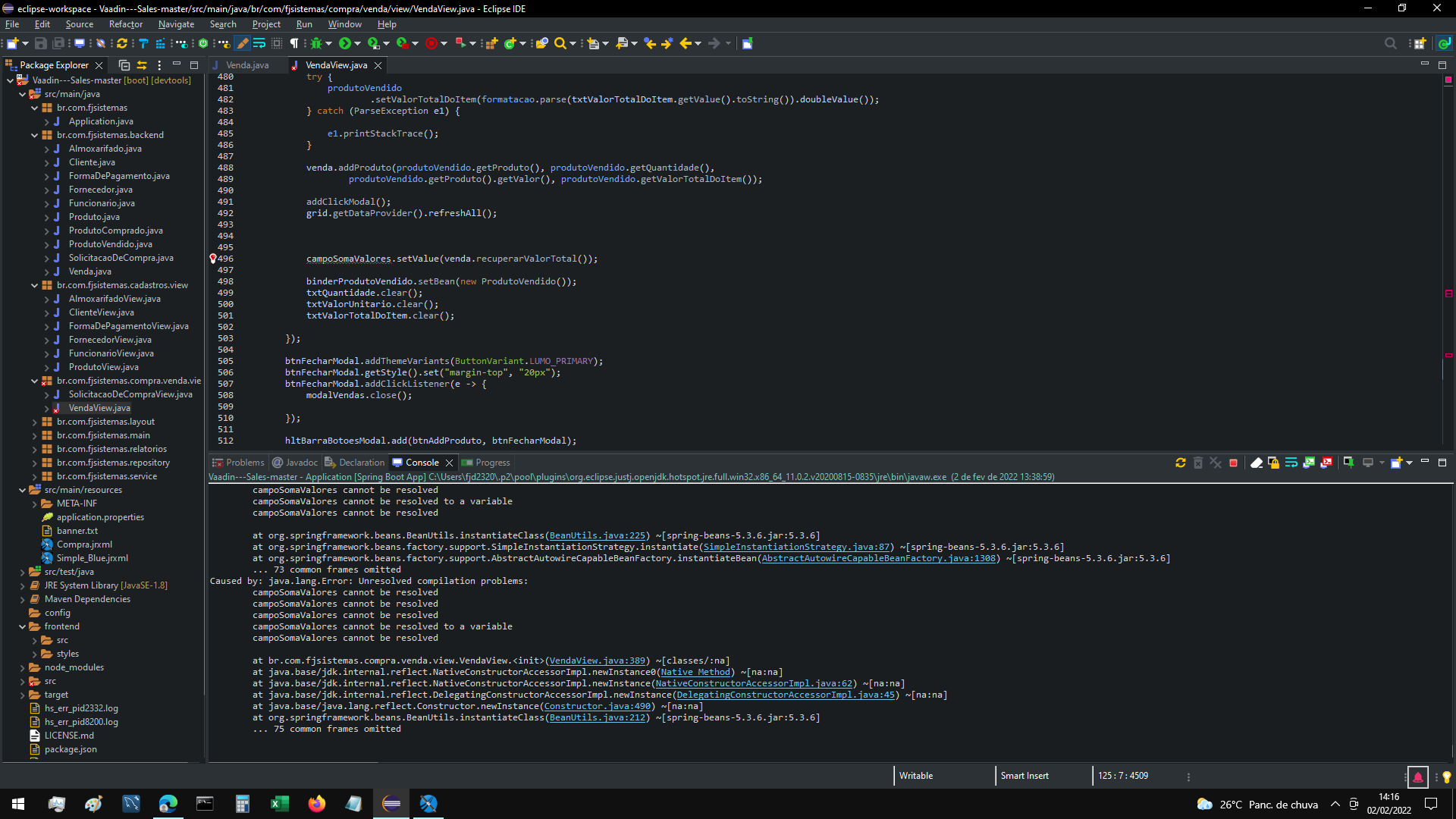This screenshot has height=819, width=1456.
Task: Click the Search magnifier toolbar icon
Action: pos(560,43)
